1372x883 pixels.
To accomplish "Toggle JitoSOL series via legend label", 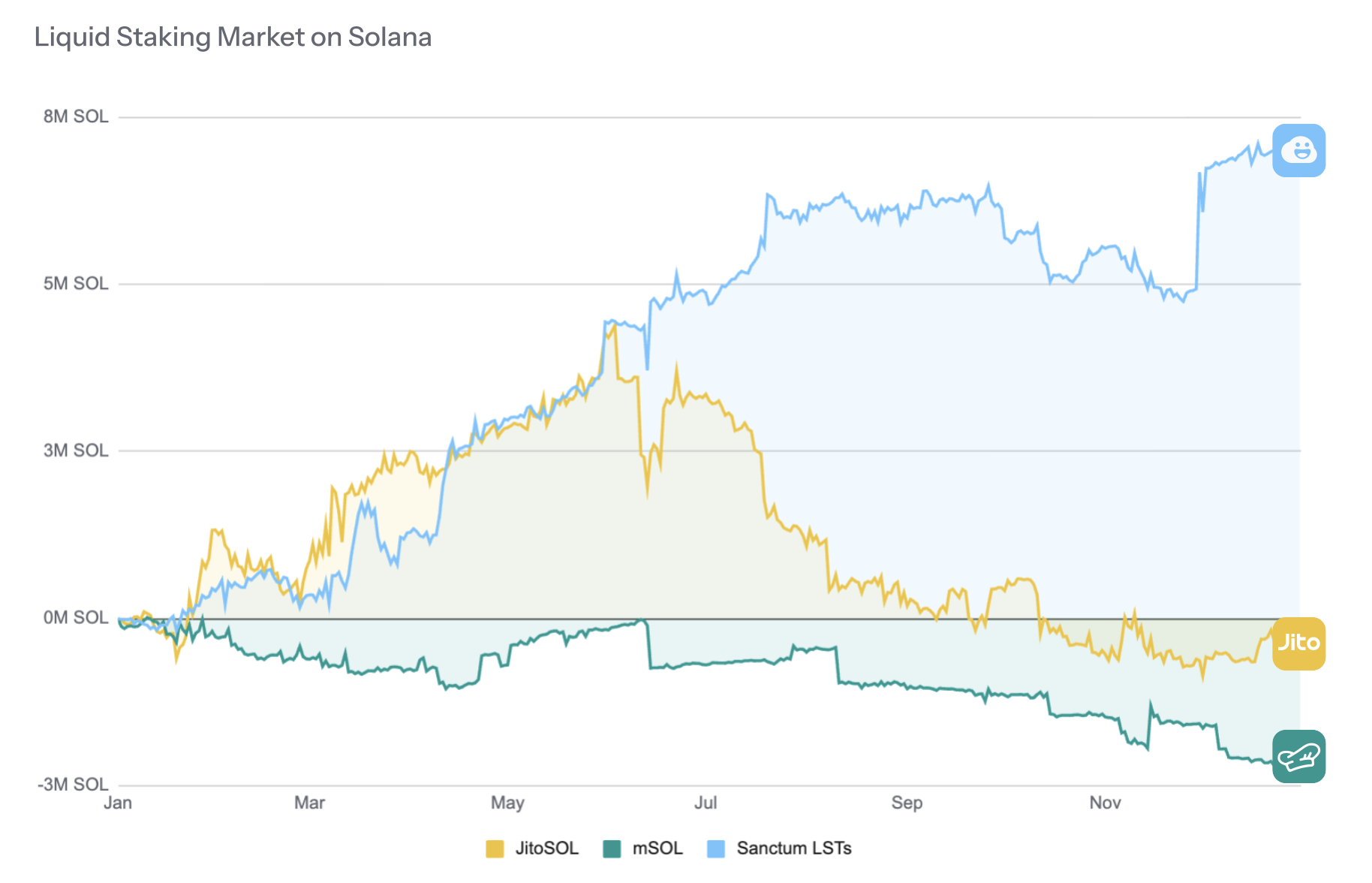I will (x=546, y=848).
